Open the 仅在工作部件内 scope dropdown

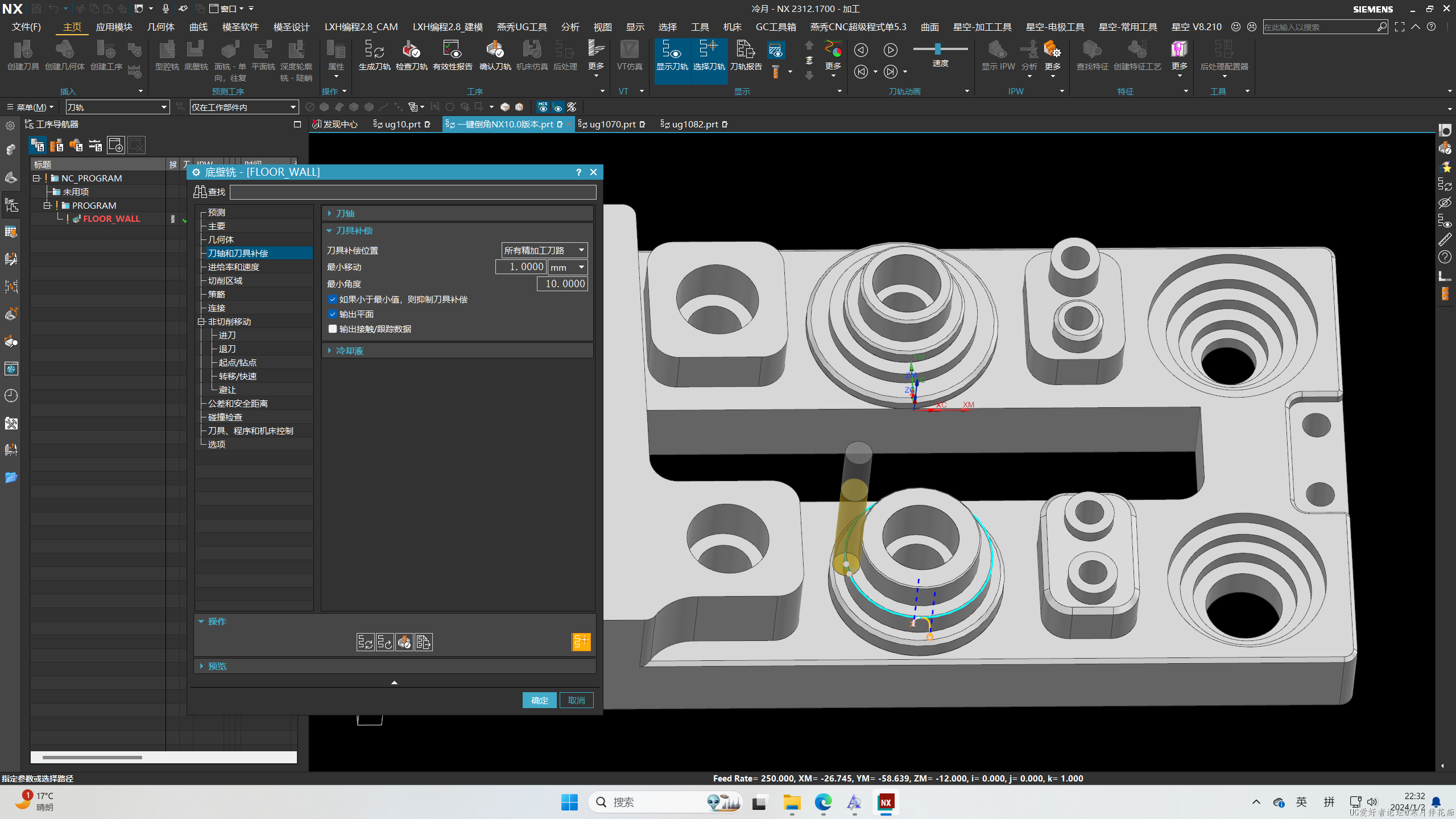tap(244, 107)
